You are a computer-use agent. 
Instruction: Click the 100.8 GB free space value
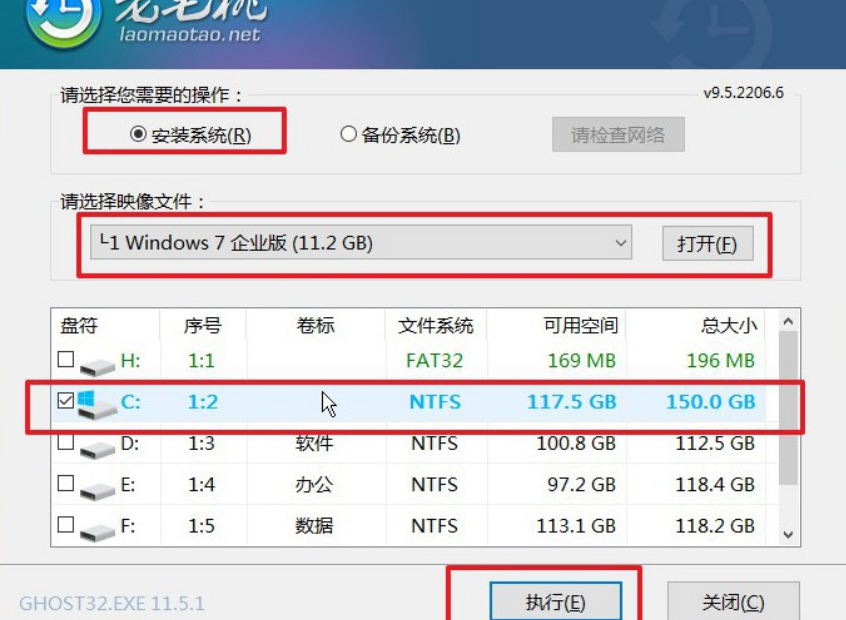pos(576,443)
